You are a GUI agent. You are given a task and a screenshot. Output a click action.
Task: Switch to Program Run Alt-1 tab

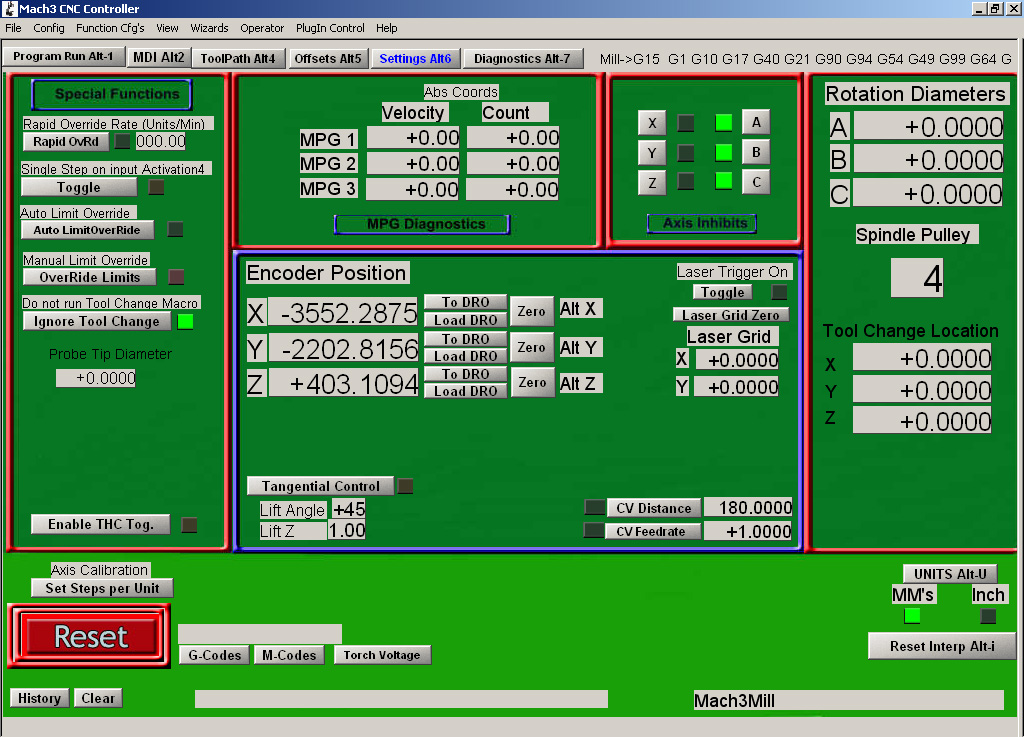click(63, 57)
